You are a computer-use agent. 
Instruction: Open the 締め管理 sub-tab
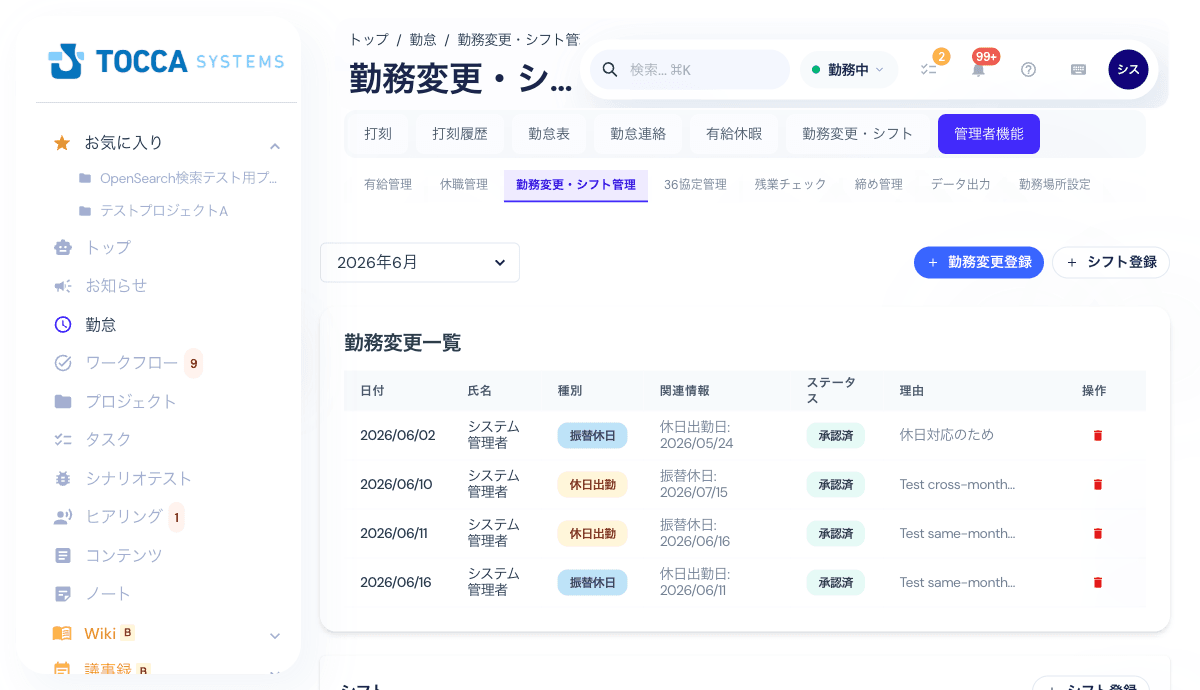[879, 185]
